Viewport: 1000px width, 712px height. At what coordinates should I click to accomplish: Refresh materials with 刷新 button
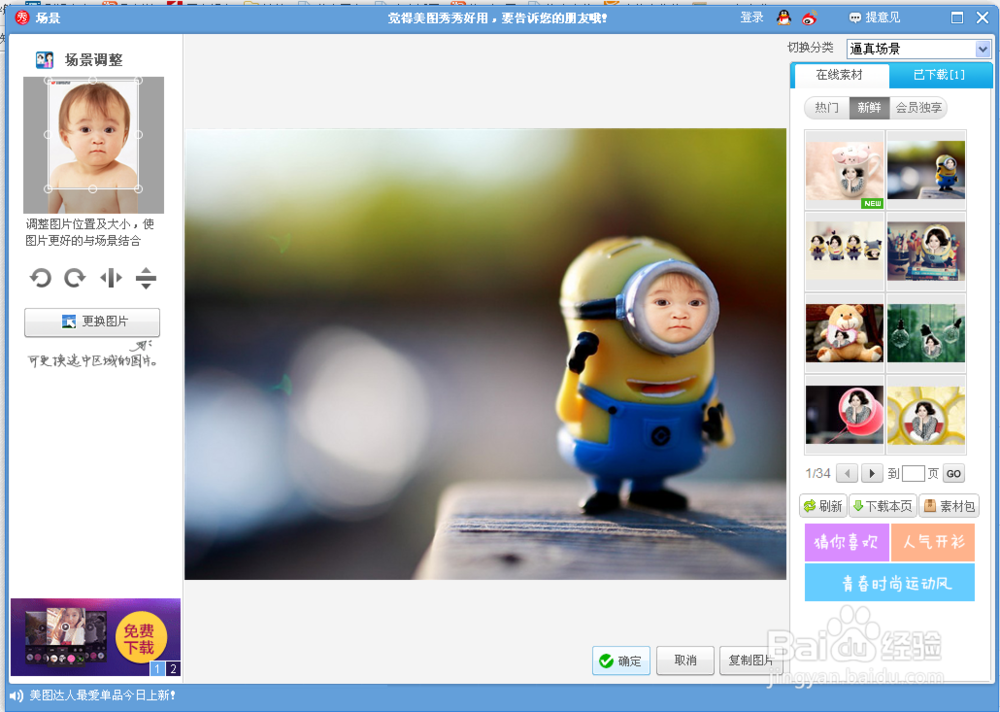823,506
